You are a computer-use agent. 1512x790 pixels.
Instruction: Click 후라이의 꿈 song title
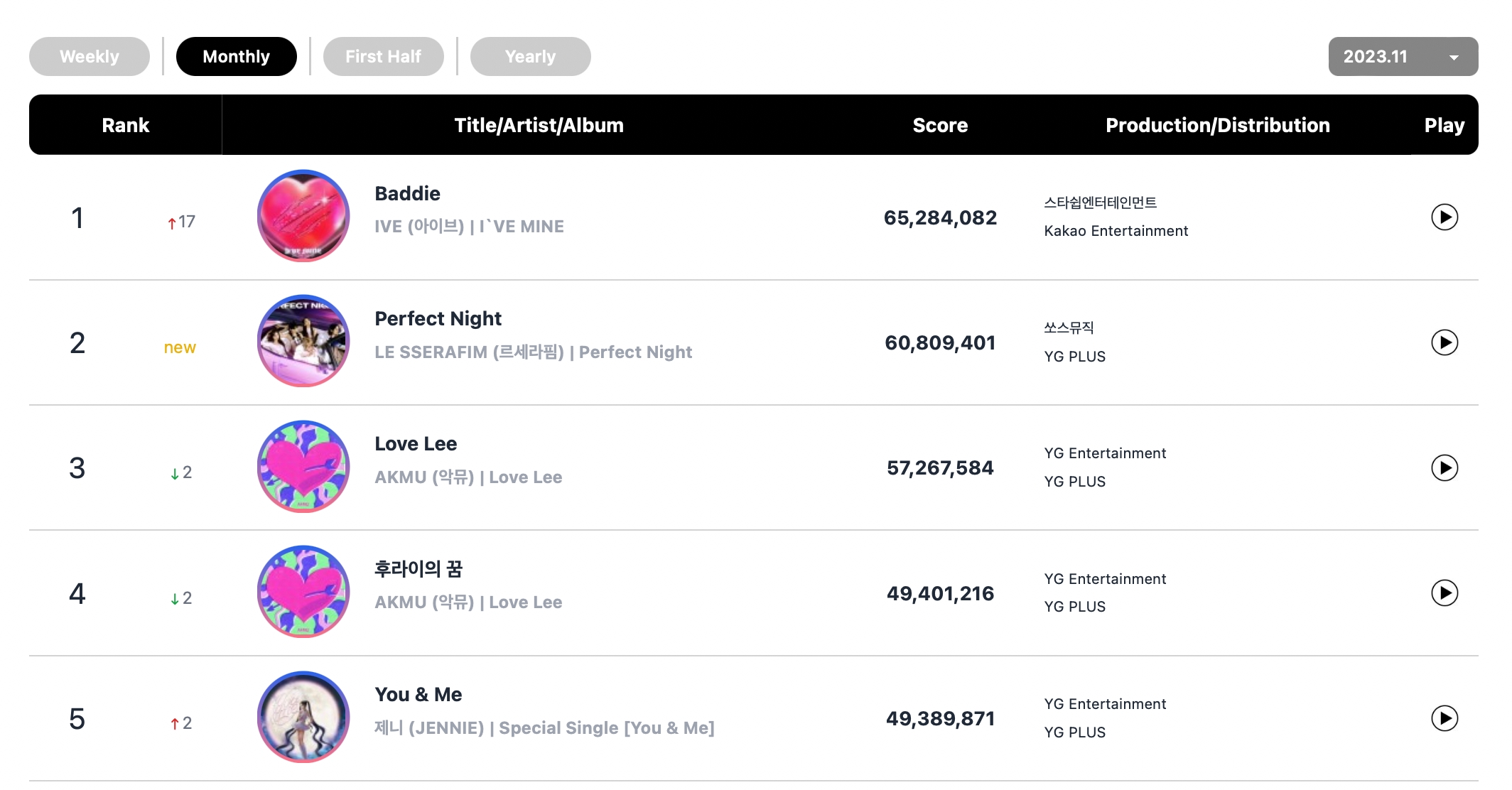coord(418,569)
